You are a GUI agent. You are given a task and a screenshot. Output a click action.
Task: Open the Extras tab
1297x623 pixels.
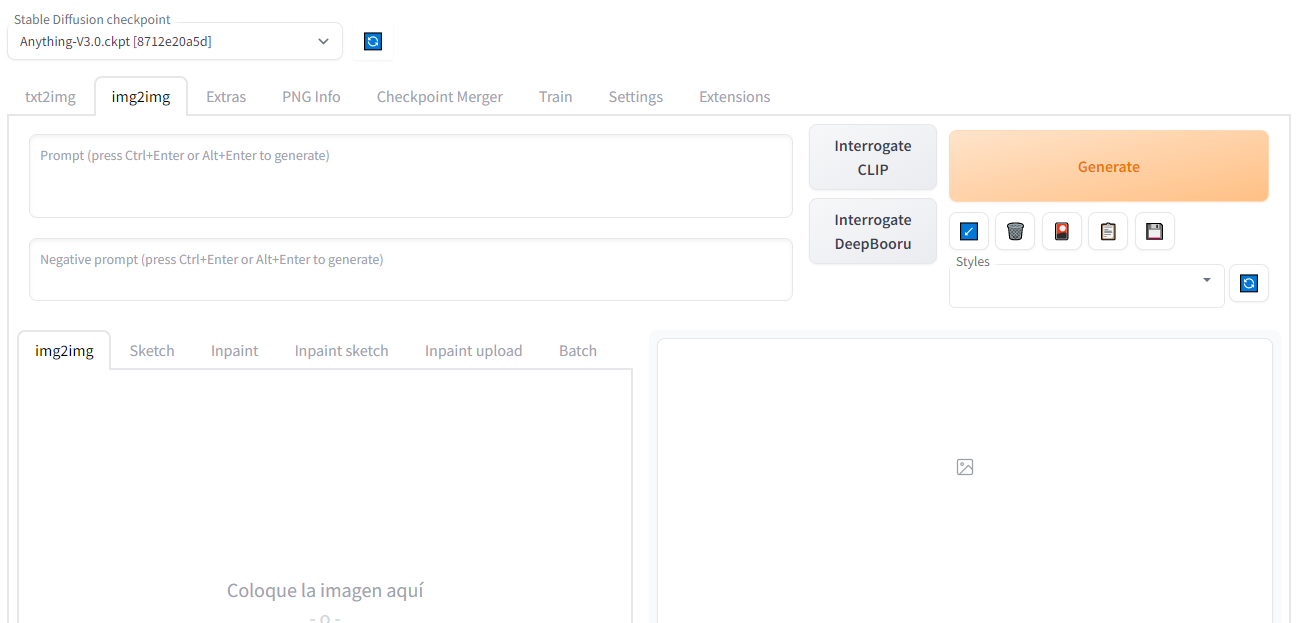click(x=226, y=97)
